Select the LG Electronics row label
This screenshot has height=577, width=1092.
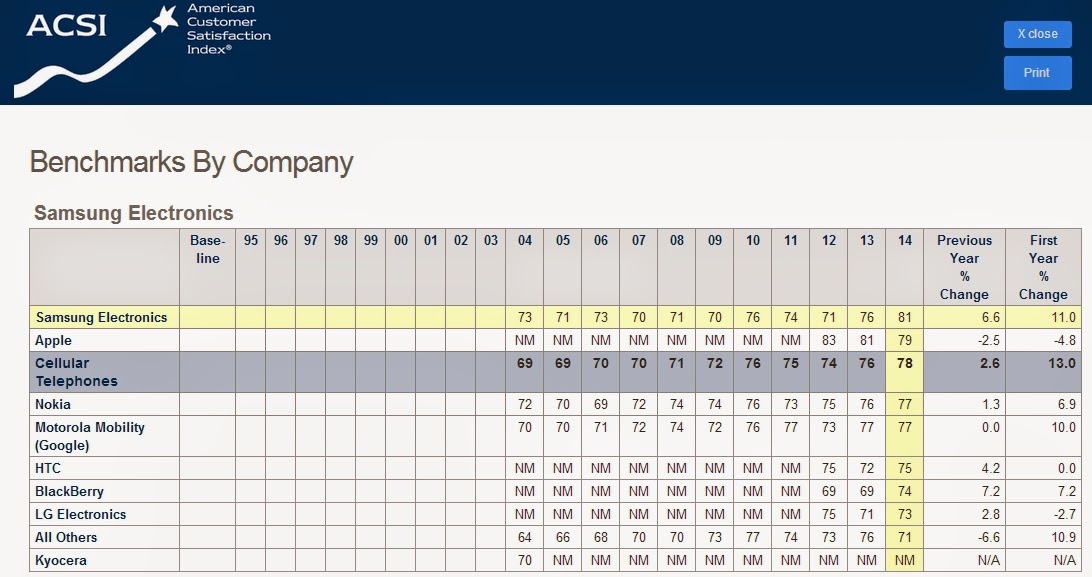81,514
